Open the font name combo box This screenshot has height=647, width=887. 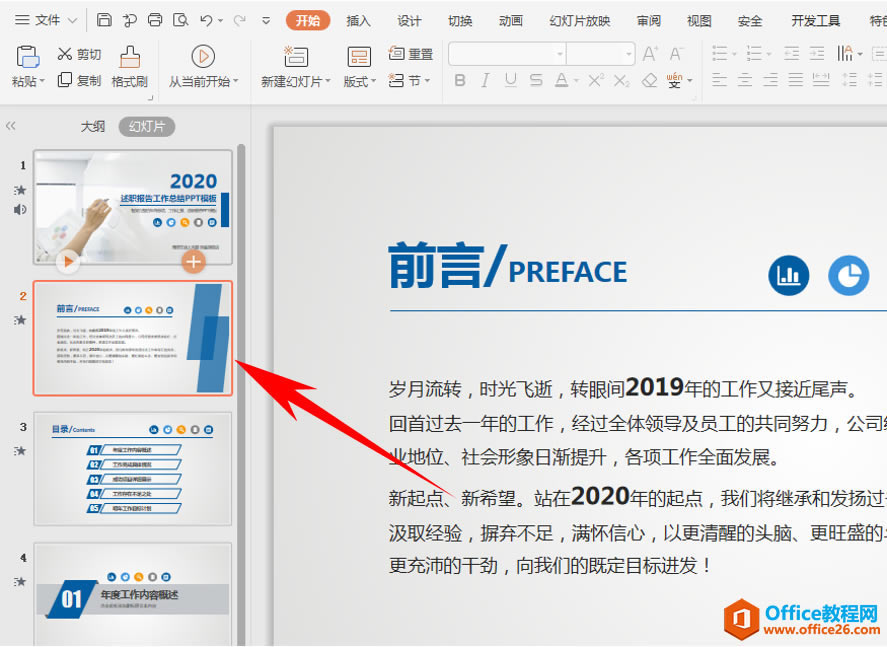pos(507,54)
